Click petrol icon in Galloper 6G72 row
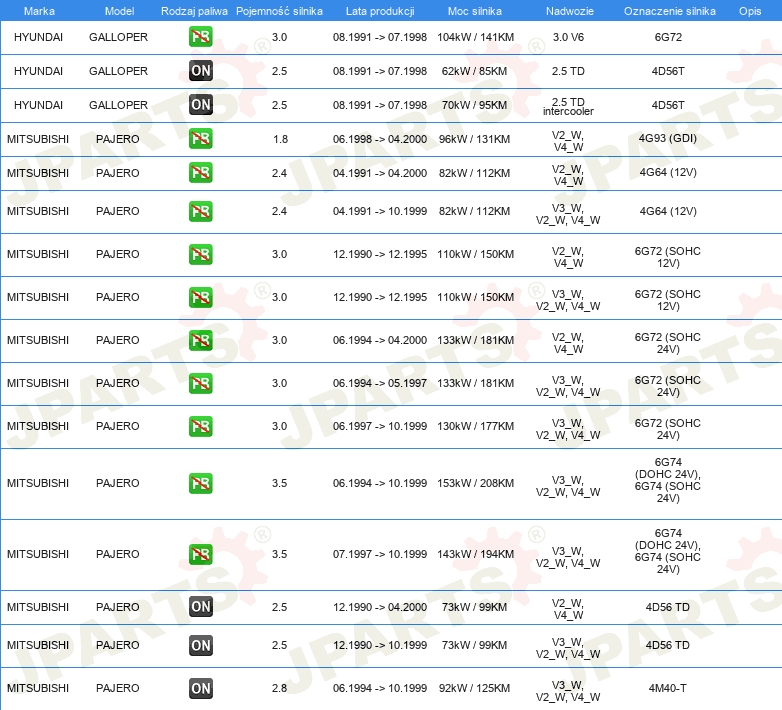Image resolution: width=782 pixels, height=710 pixels. pyautogui.click(x=200, y=37)
